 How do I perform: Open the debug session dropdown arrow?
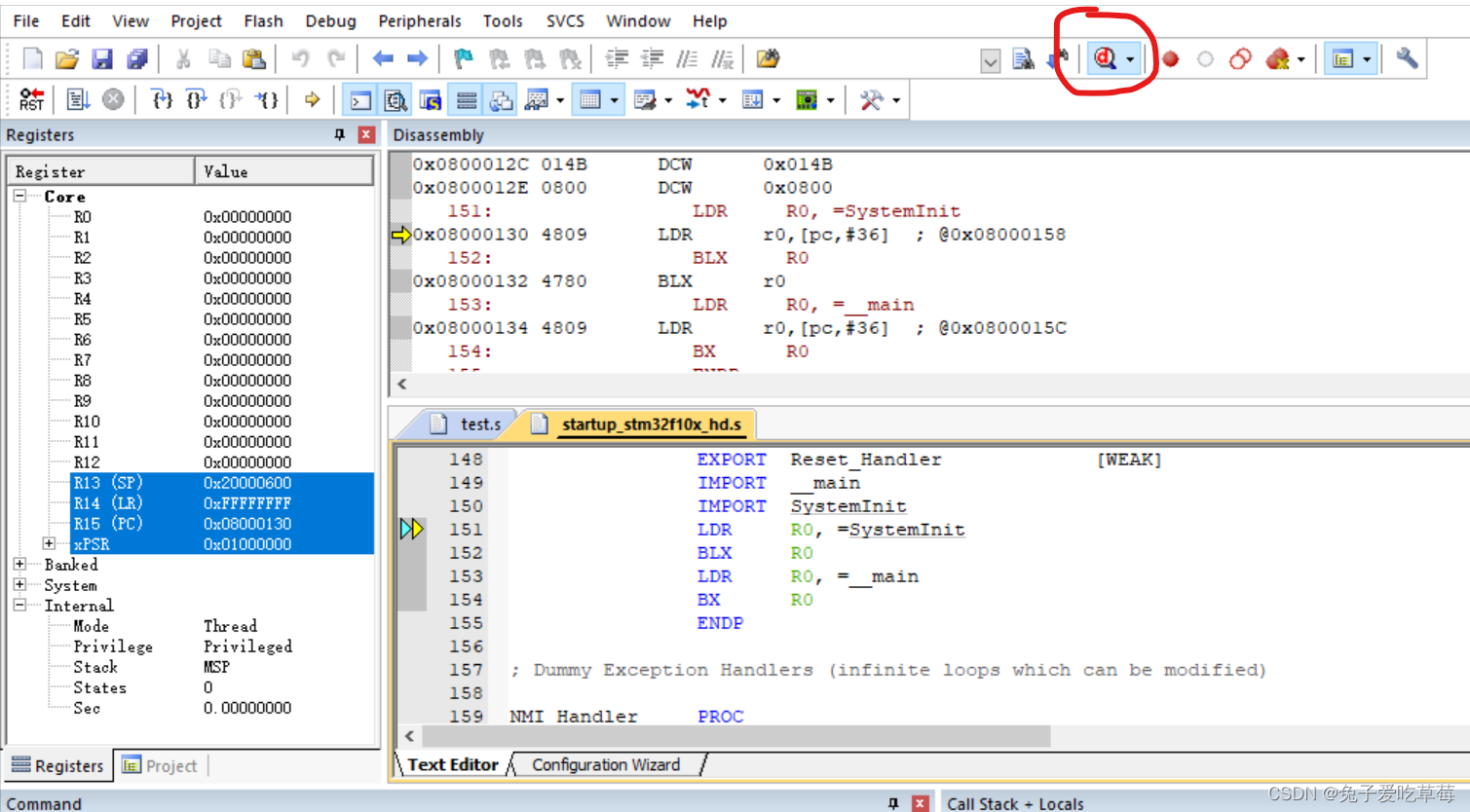coord(1130,59)
